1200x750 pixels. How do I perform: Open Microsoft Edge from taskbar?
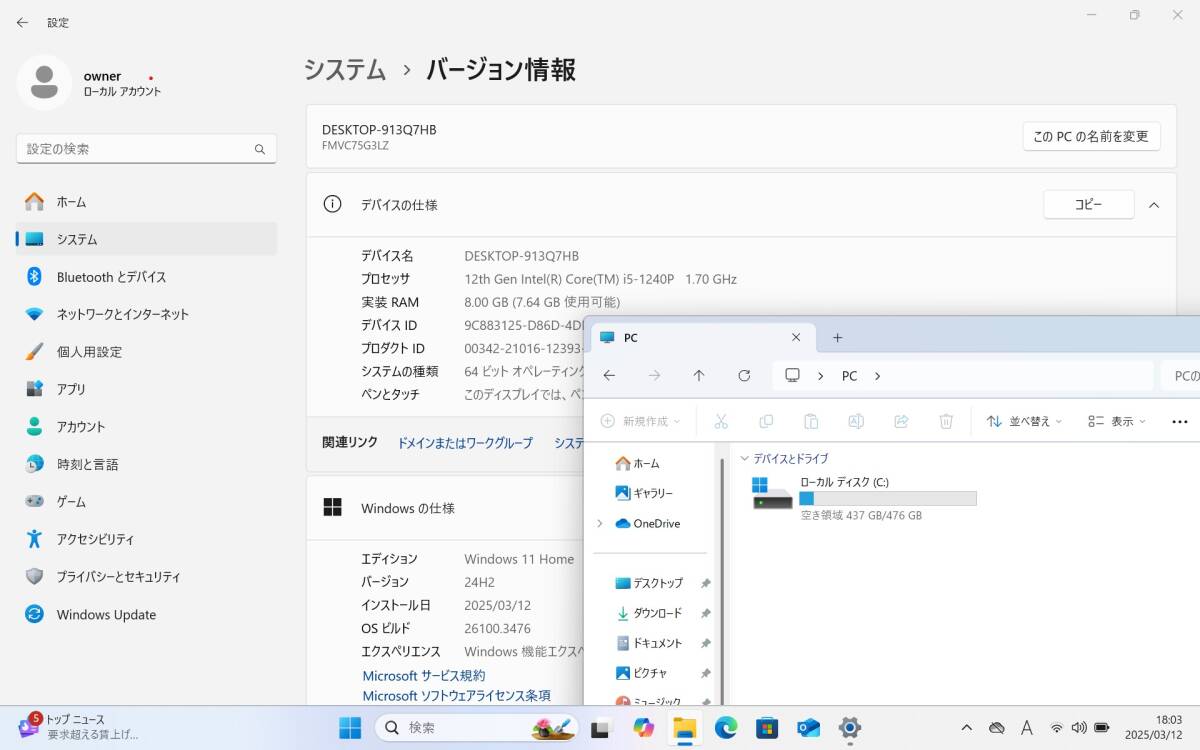[726, 727]
